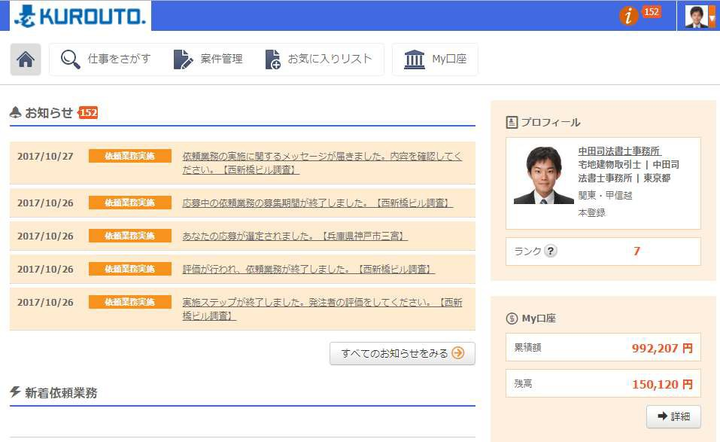Open the あなたの応募が選定されました notice link

coord(295,236)
